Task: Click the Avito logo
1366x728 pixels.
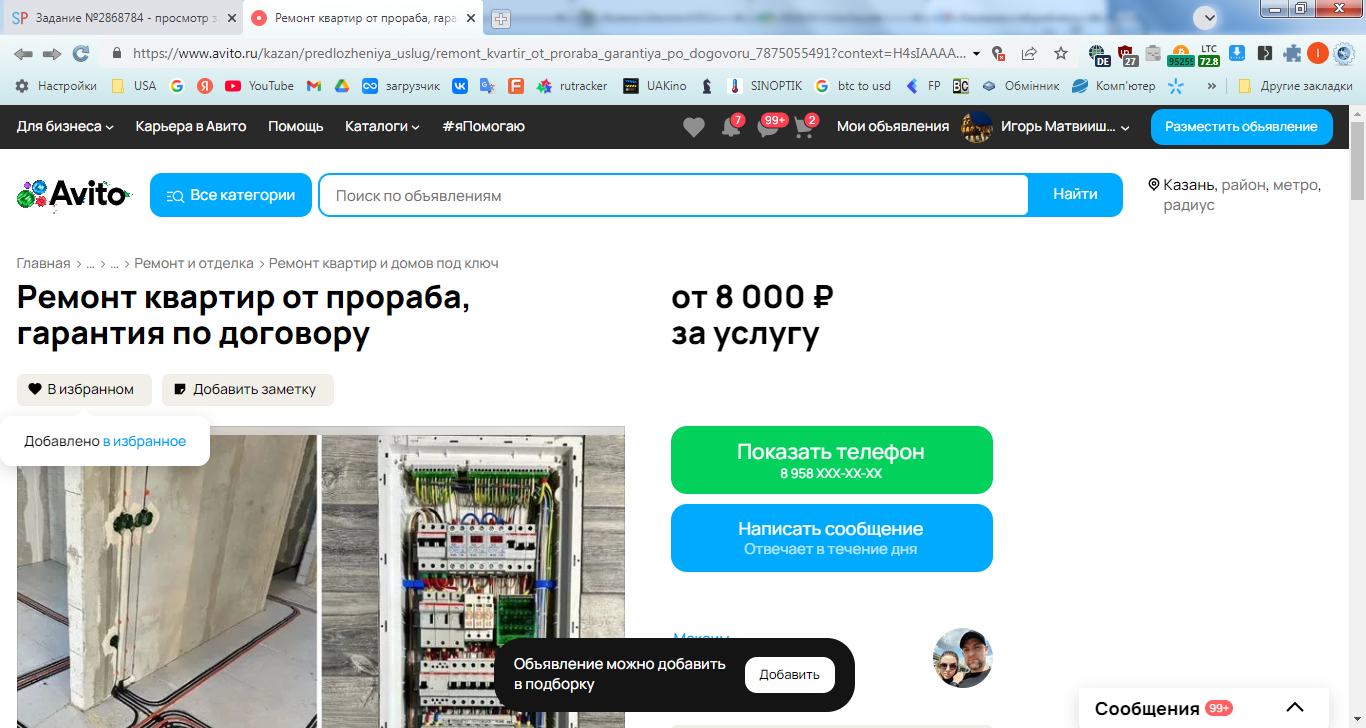Action: (x=75, y=194)
